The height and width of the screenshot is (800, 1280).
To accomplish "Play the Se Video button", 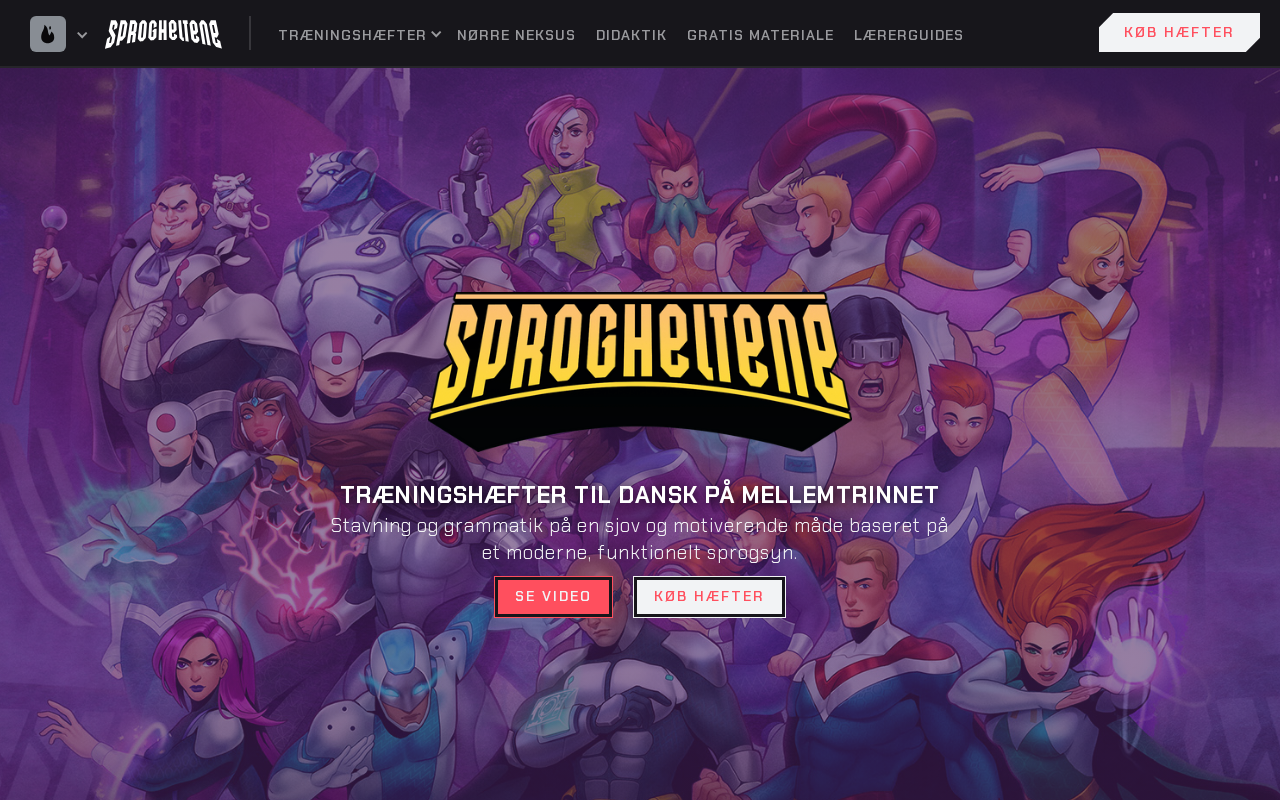I will point(553,597).
